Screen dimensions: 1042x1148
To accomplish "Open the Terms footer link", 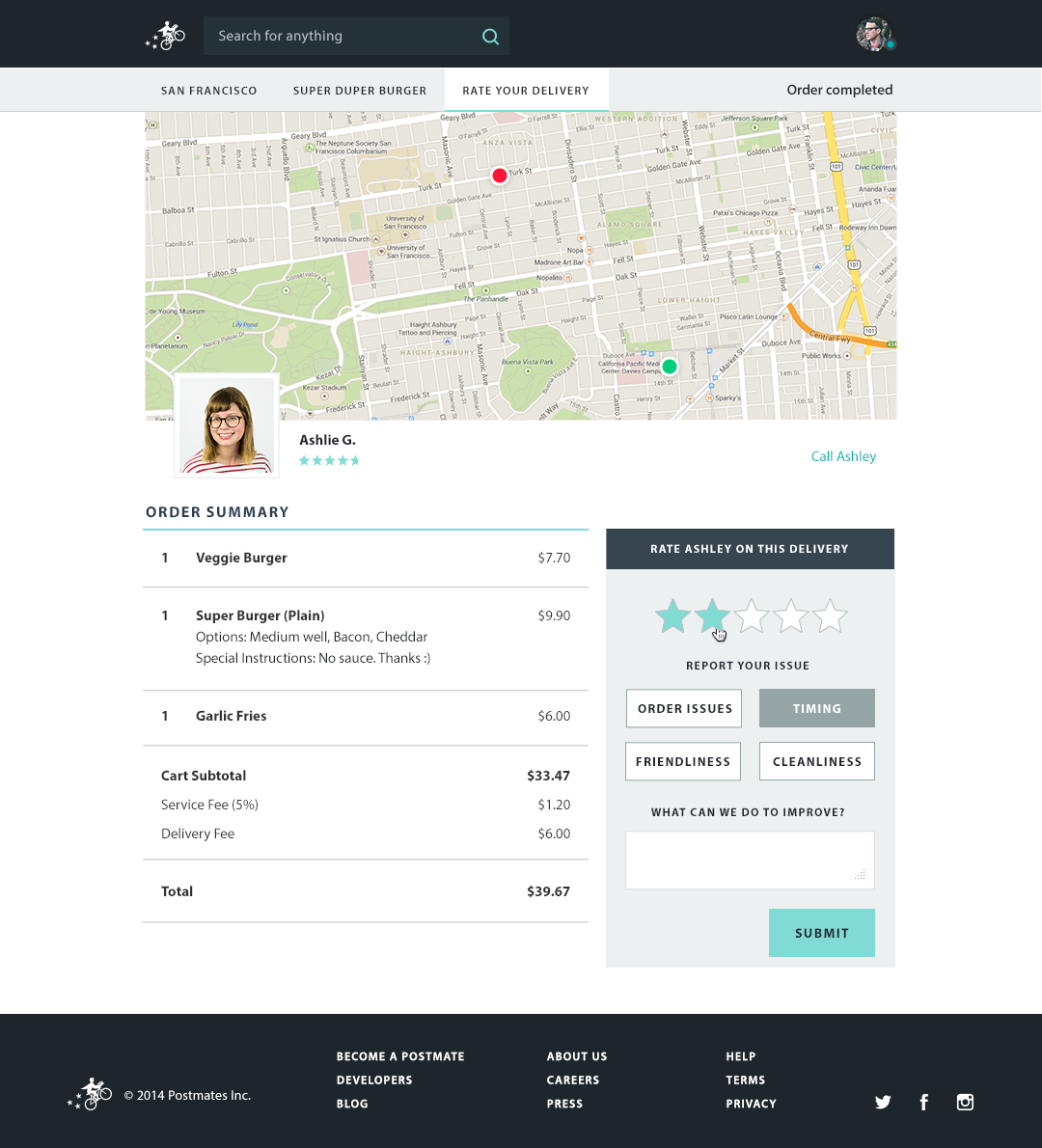I will (x=746, y=1080).
